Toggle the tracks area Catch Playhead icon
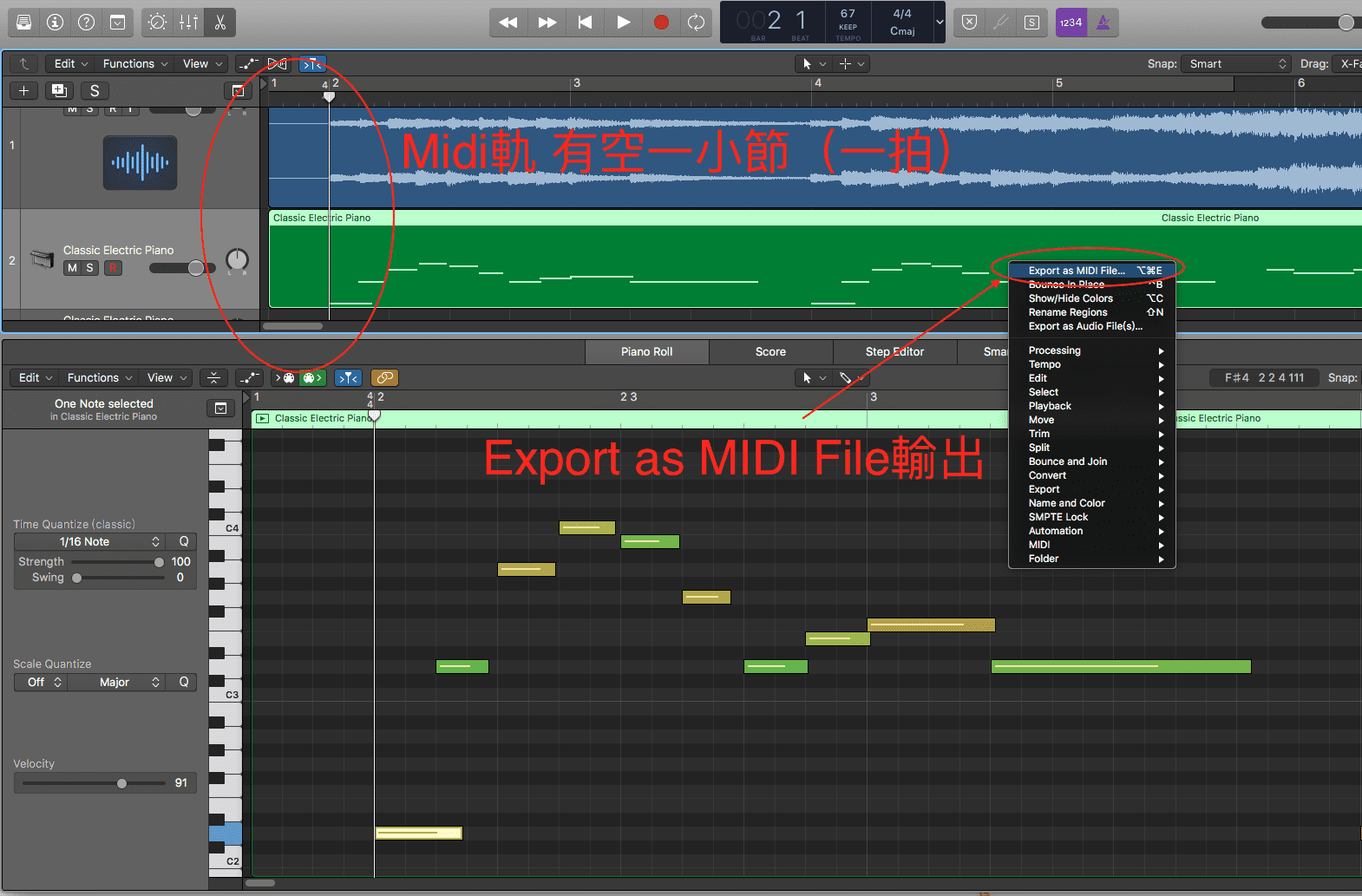This screenshot has height=896, width=1362. coord(312,63)
